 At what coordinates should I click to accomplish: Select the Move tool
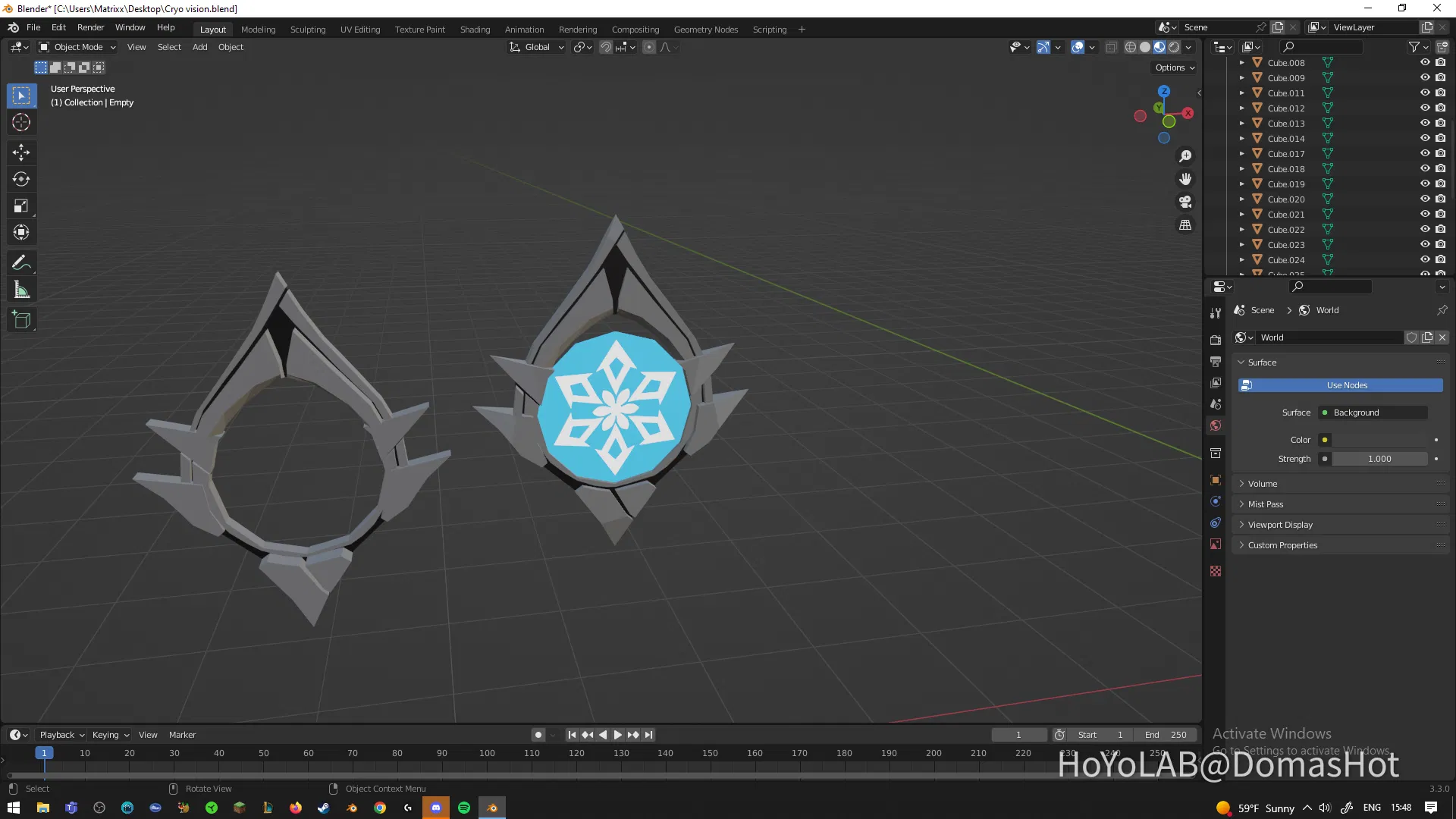pos(21,152)
